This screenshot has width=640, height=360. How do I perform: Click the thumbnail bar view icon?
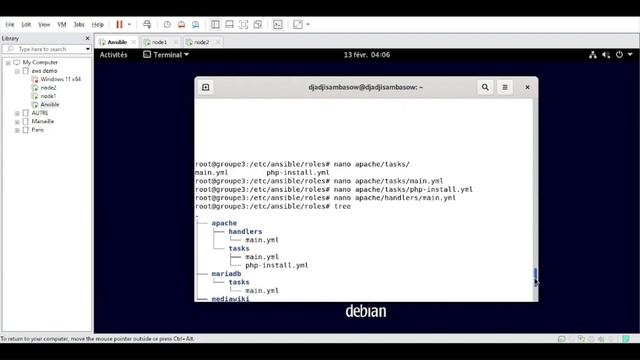[x=229, y=24]
